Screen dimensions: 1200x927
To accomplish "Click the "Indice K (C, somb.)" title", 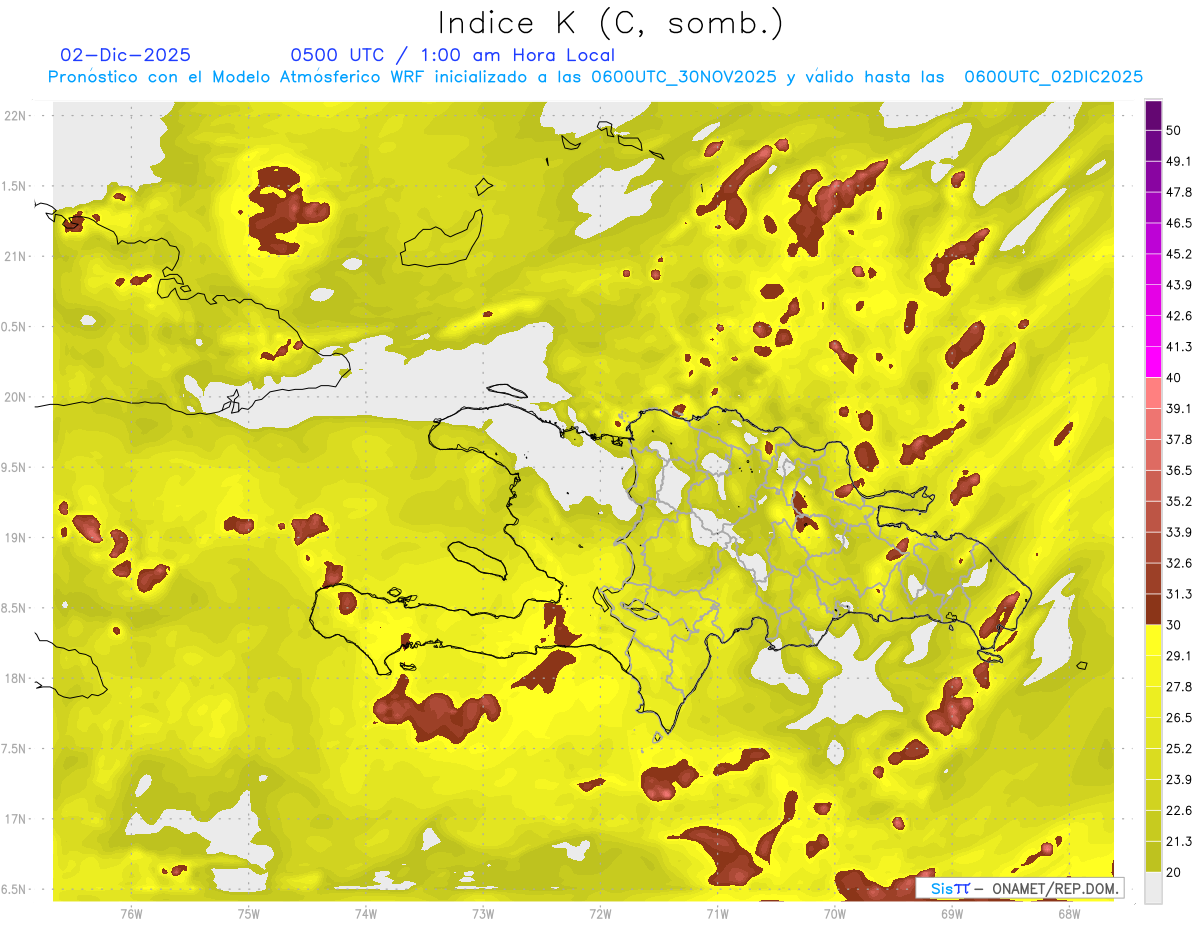I will [x=610, y=23].
